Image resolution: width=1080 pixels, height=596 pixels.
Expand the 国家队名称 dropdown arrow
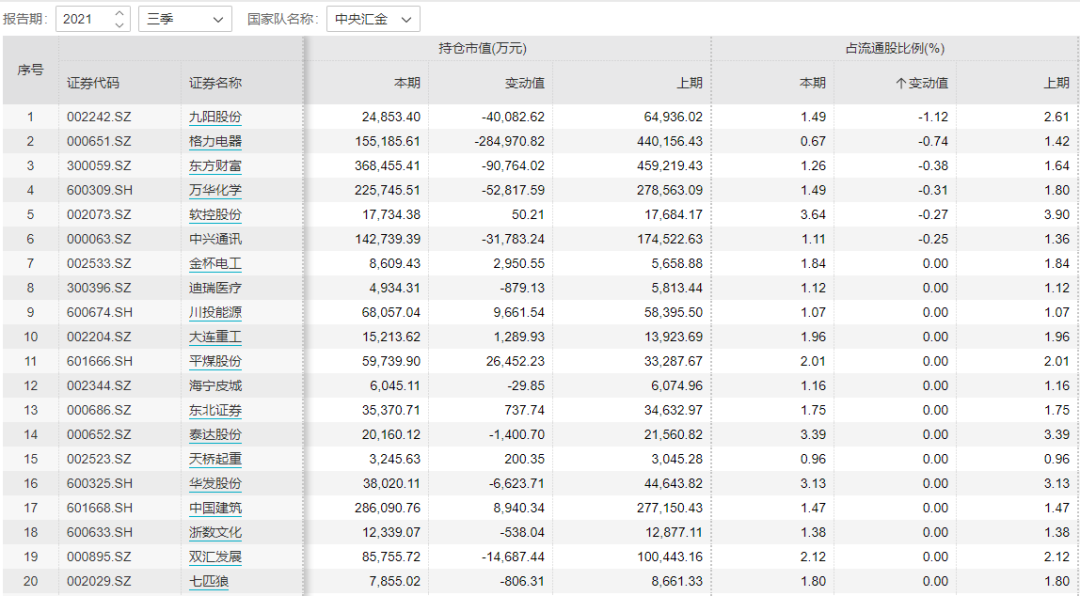pyautogui.click(x=406, y=19)
